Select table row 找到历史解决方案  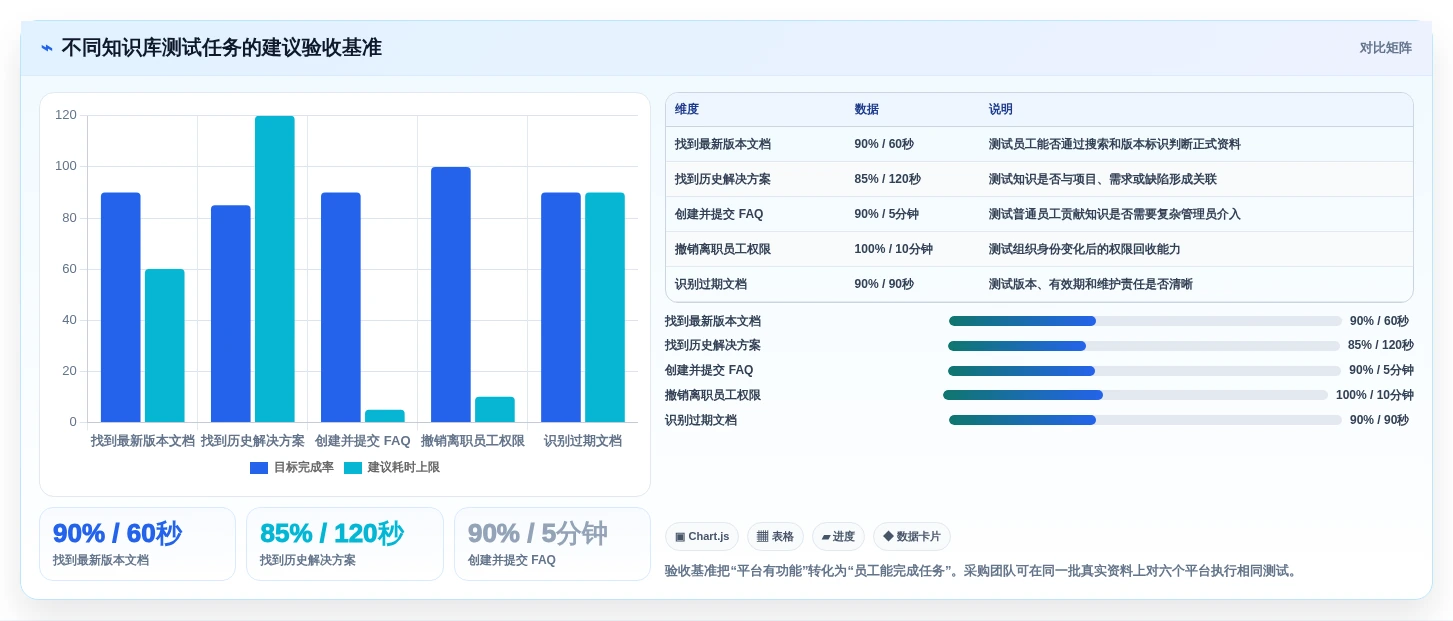[x=1039, y=179]
